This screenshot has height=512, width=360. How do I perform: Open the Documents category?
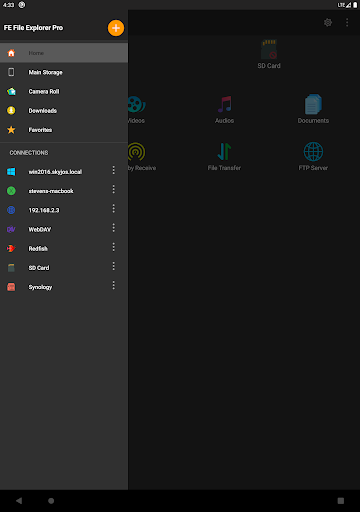(x=313, y=109)
